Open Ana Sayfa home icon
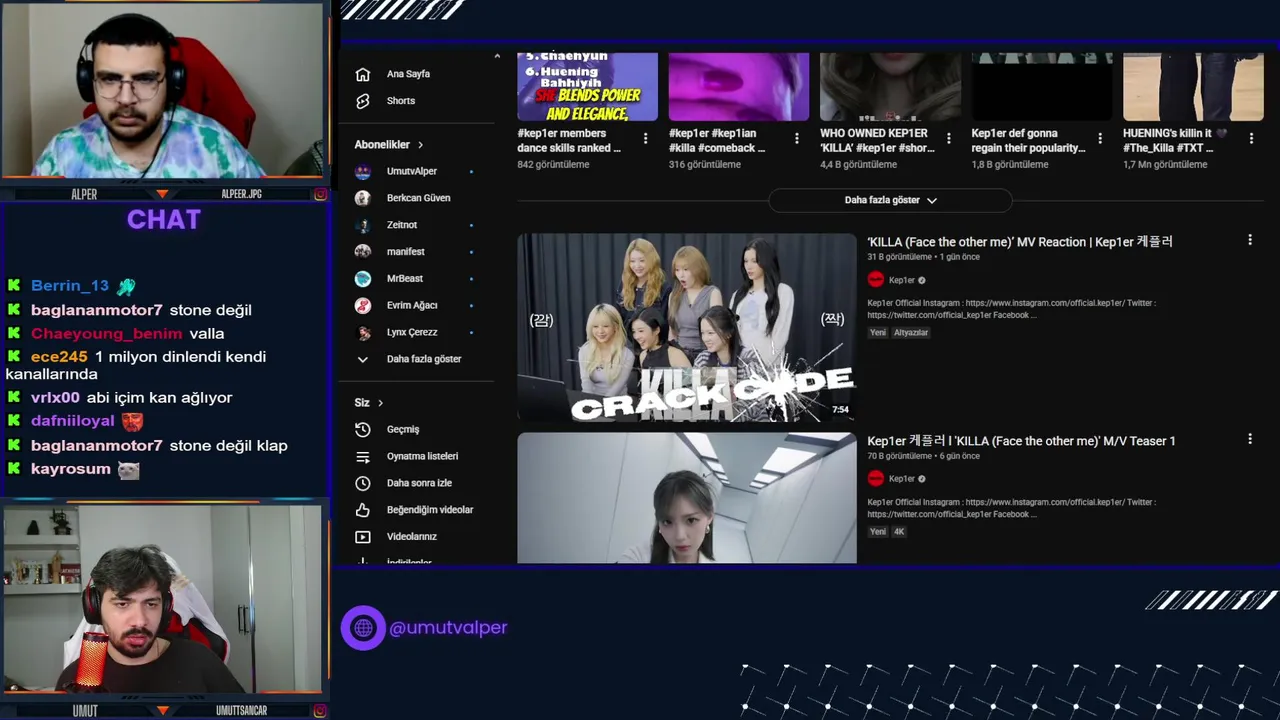Viewport: 1280px width, 720px height. pos(363,74)
